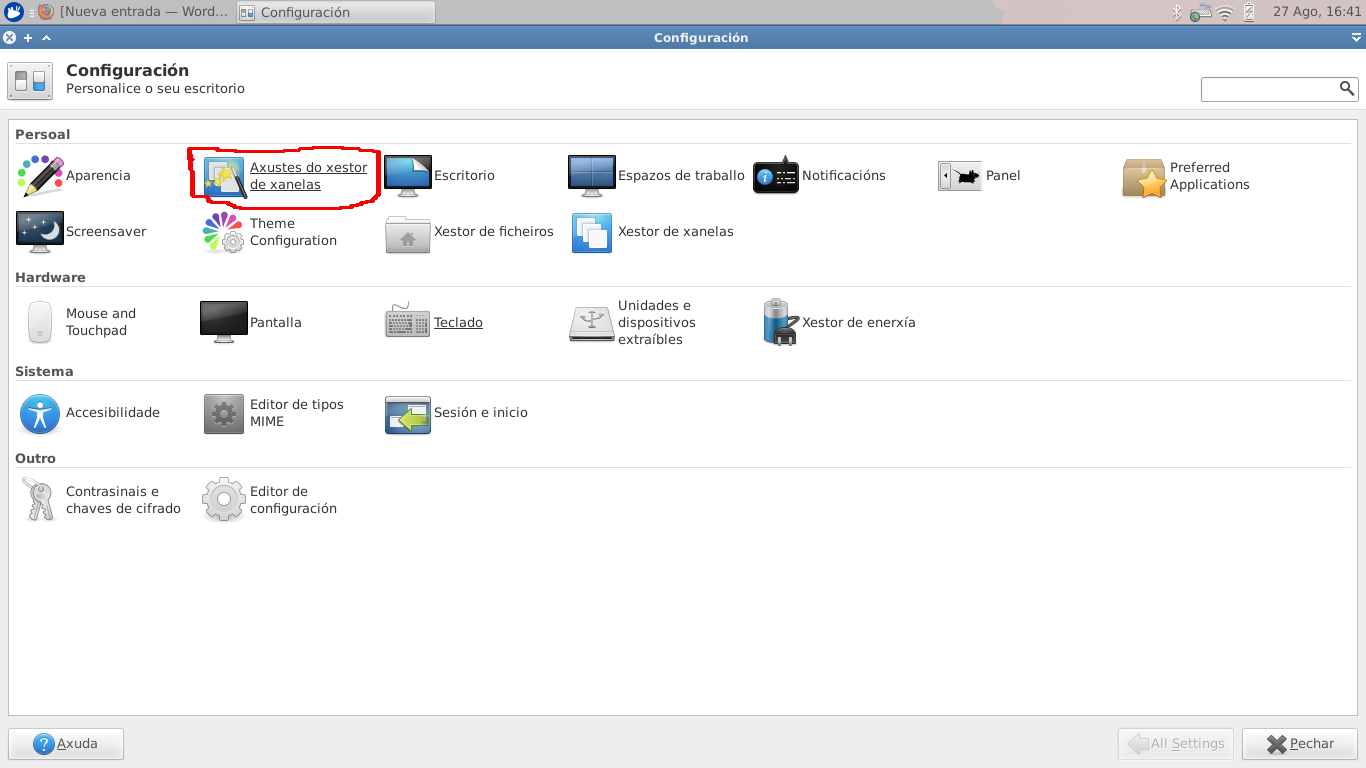Image resolution: width=1366 pixels, height=768 pixels.
Task: Open Xestor de enerxía power settings
Action: point(839,322)
